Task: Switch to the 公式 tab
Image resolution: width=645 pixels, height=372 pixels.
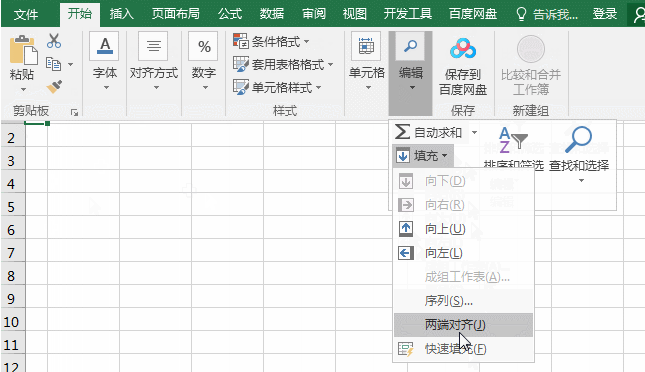Action: [230, 14]
